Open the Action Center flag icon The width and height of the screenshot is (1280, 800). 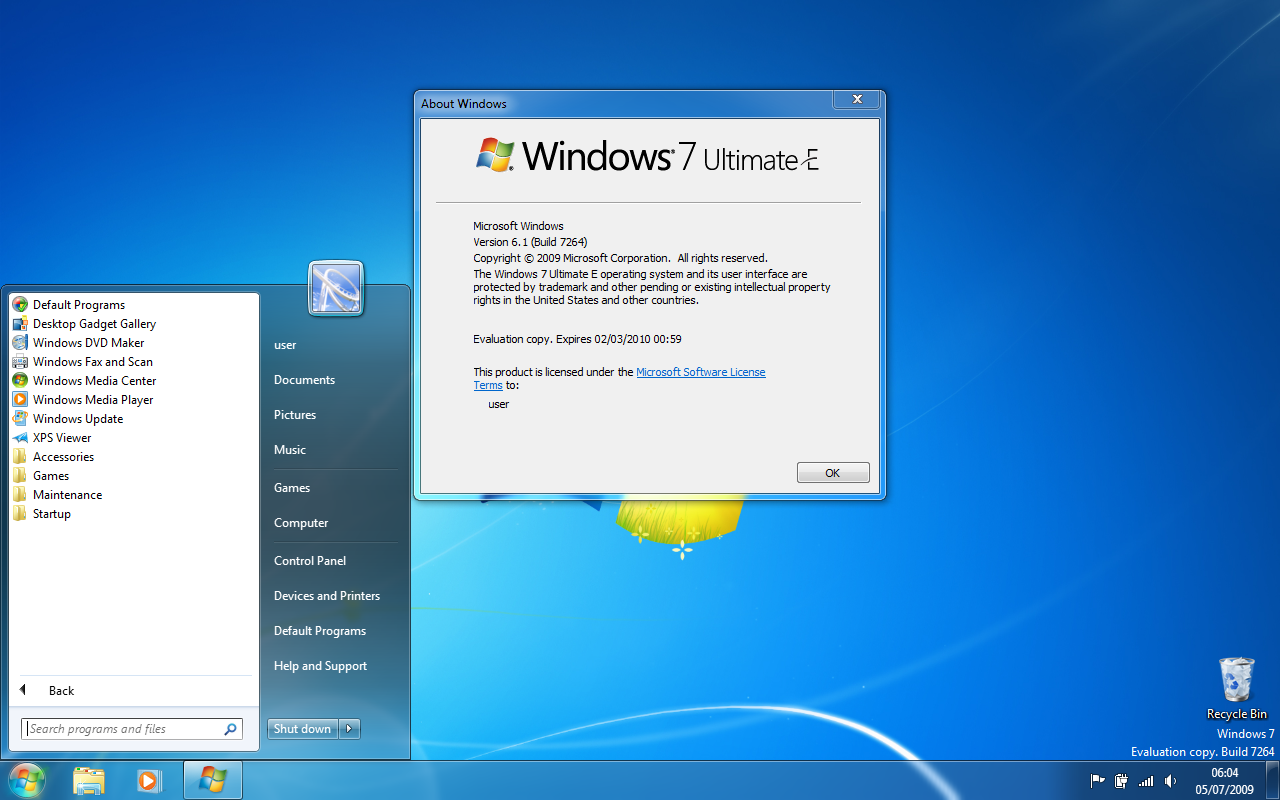(x=1097, y=781)
